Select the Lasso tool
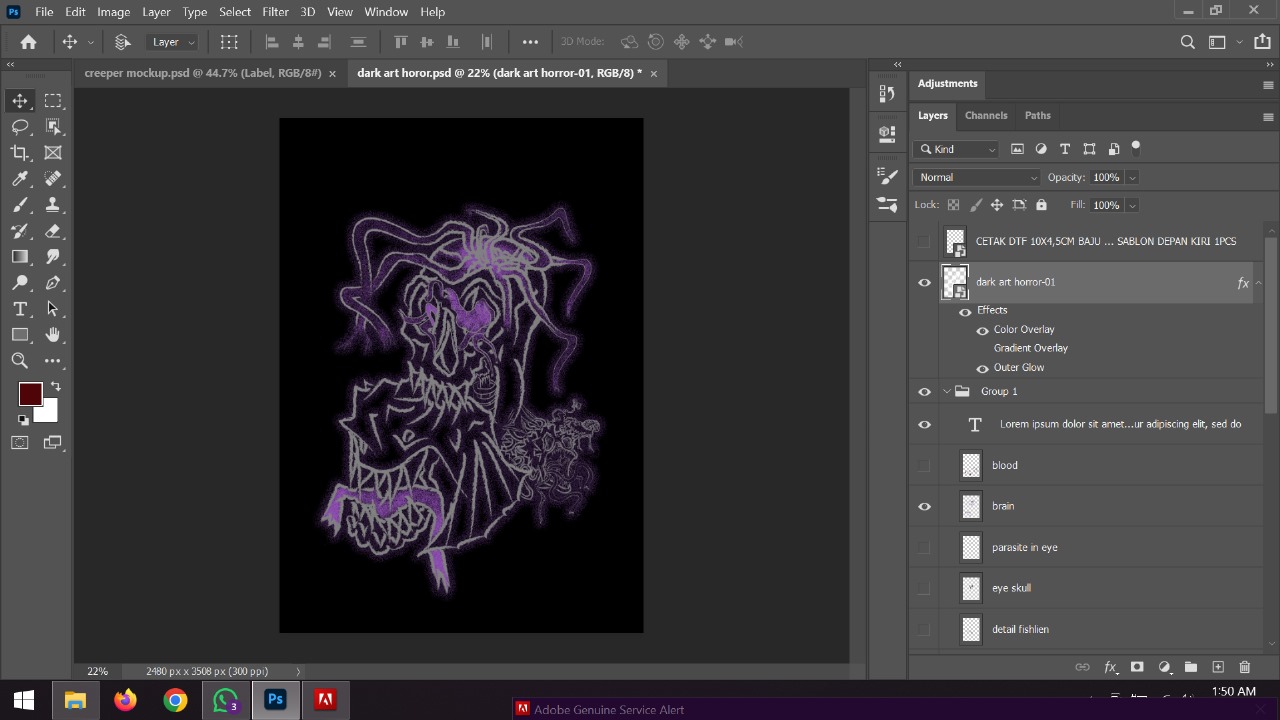 (x=20, y=127)
